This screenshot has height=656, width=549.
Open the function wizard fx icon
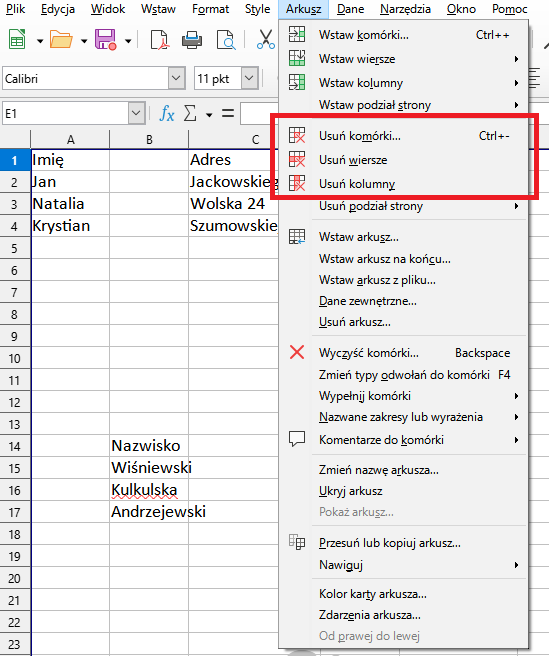click(167, 113)
